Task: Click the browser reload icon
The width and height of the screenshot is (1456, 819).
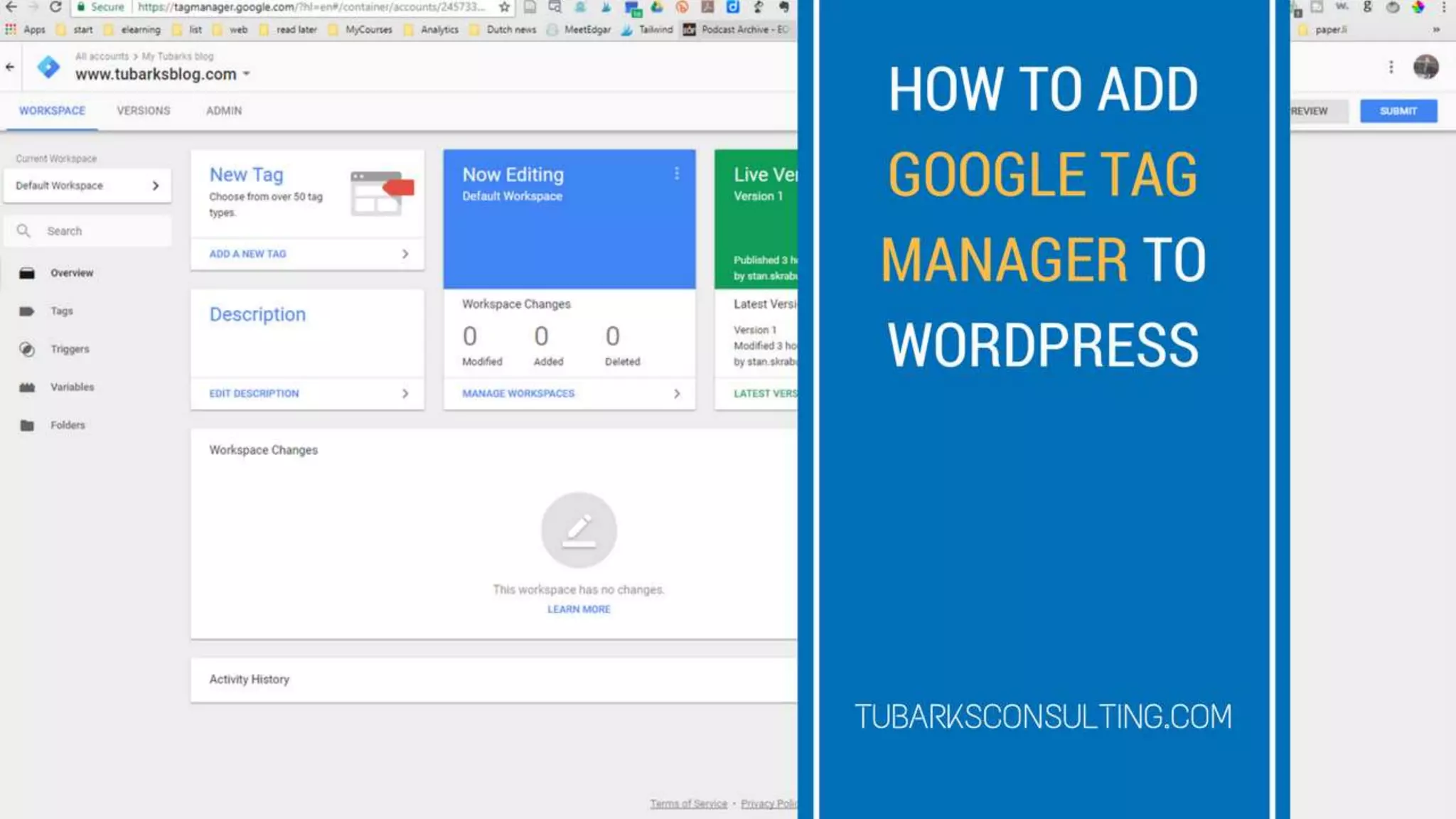Action: (x=55, y=7)
